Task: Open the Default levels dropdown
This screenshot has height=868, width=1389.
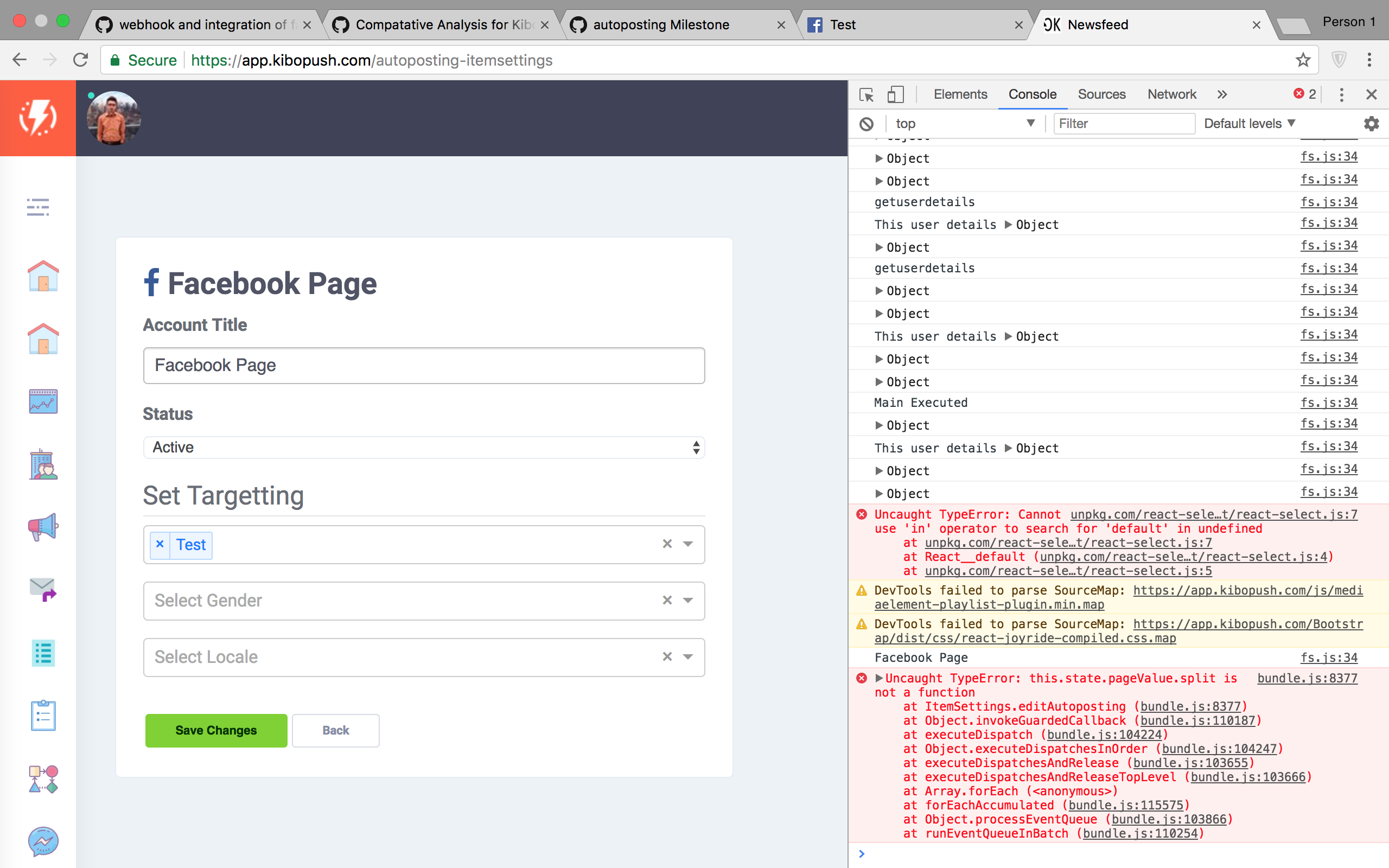Action: pyautogui.click(x=1250, y=124)
